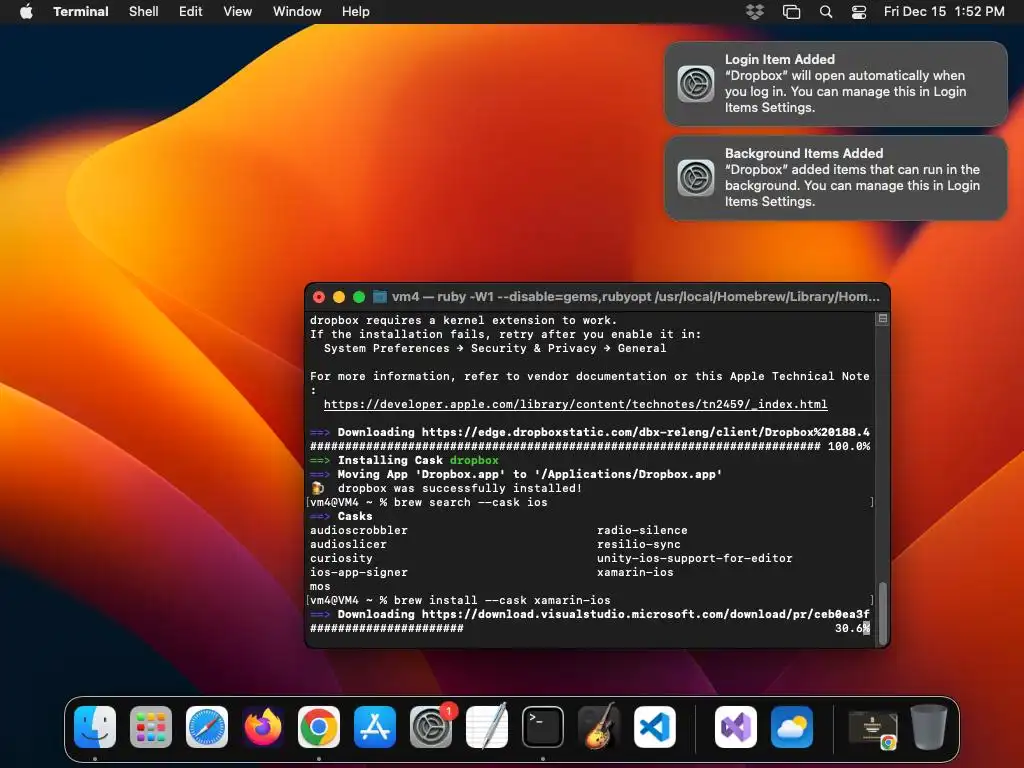1024x768 pixels.
Task: Click 'brew search --cask ios' command line
Action: click(x=470, y=502)
